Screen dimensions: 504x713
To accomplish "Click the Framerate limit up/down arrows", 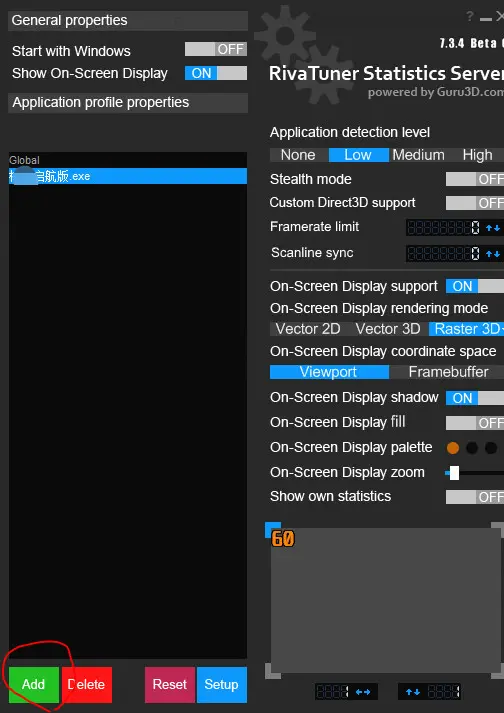I will click(493, 228).
